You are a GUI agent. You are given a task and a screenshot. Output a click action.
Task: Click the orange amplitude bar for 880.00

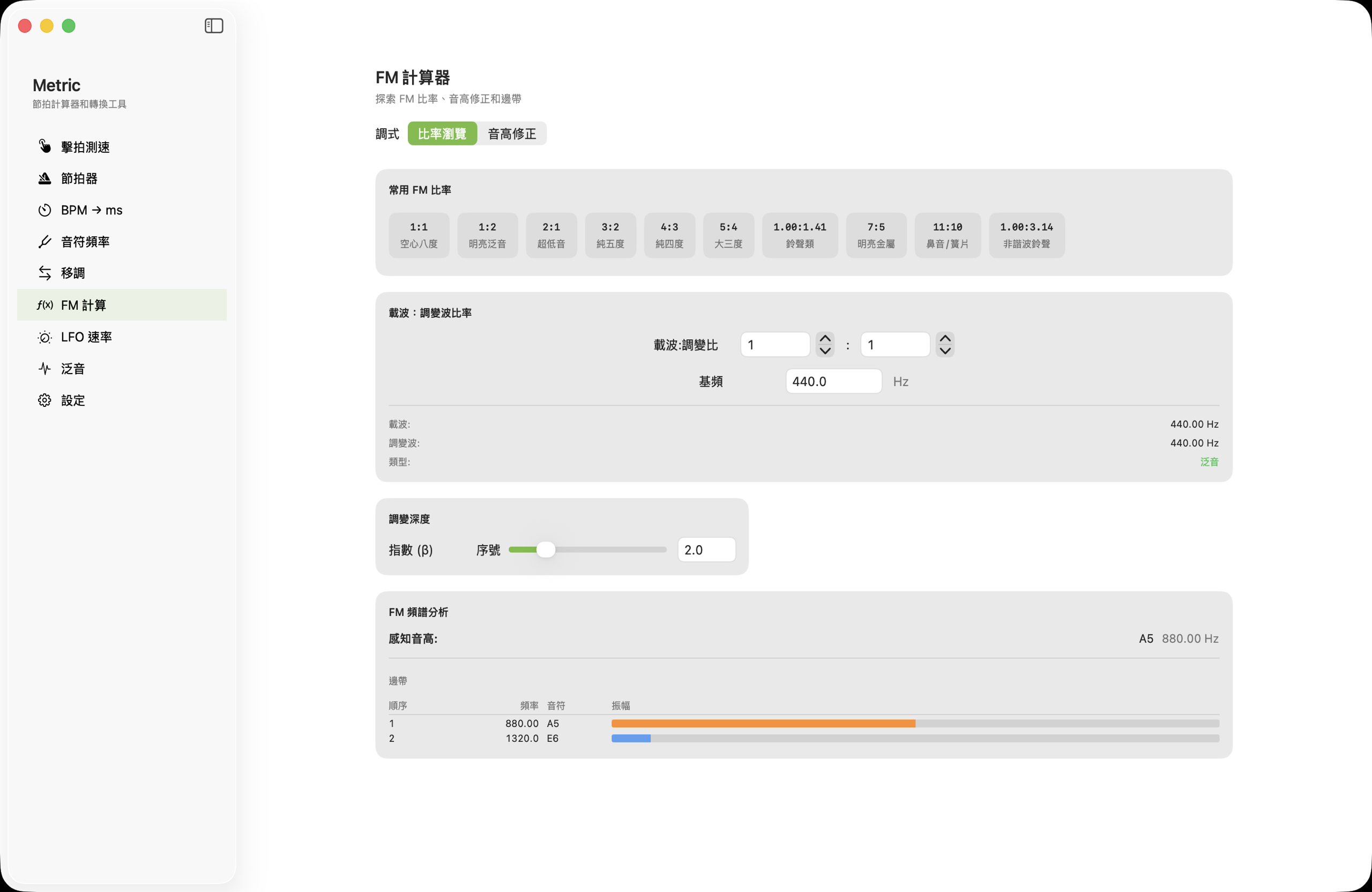click(763, 723)
